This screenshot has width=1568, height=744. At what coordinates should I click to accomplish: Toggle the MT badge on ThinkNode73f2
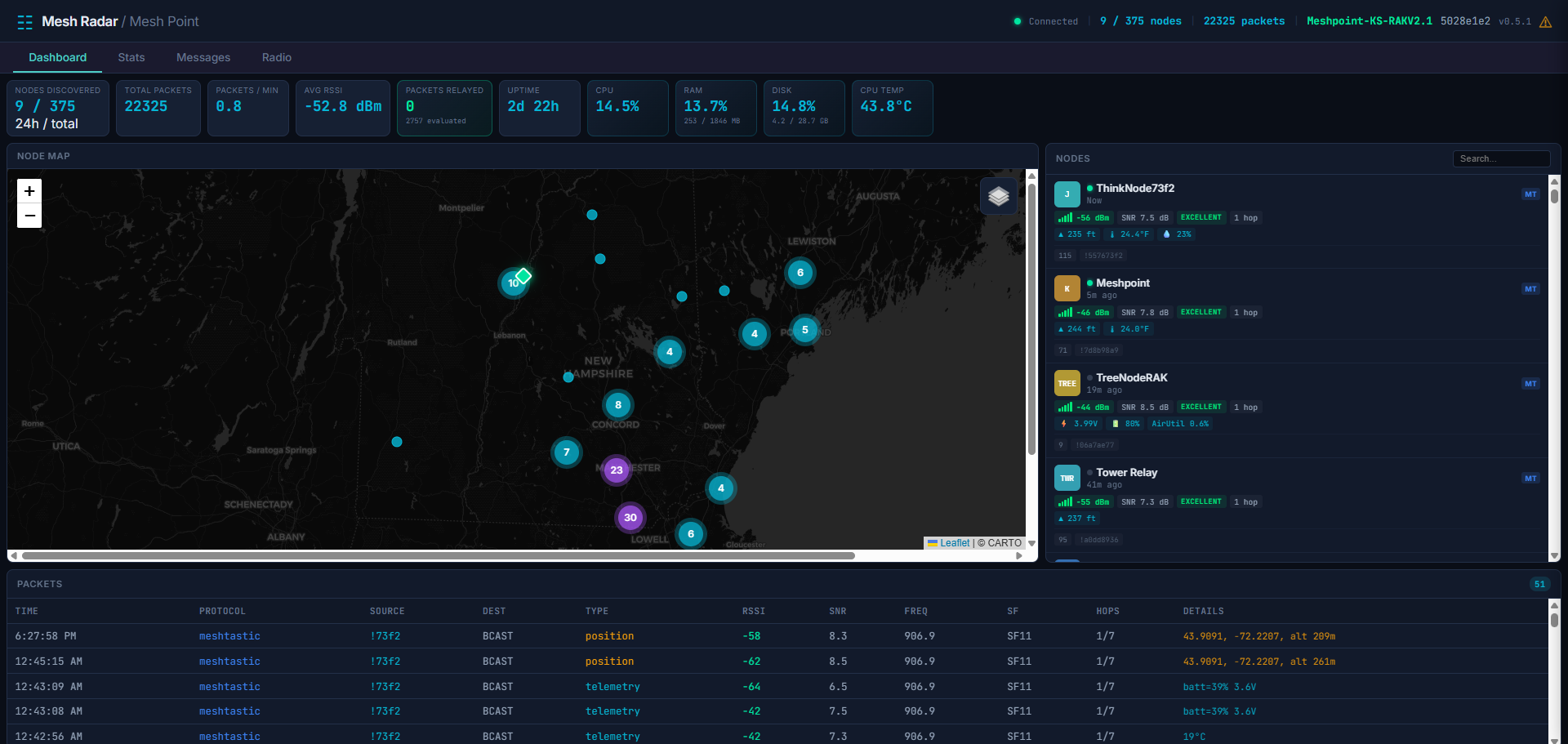[1531, 194]
